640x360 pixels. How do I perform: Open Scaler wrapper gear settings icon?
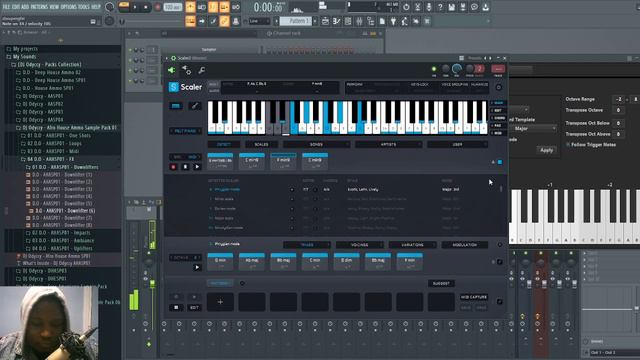pyautogui.click(x=187, y=70)
